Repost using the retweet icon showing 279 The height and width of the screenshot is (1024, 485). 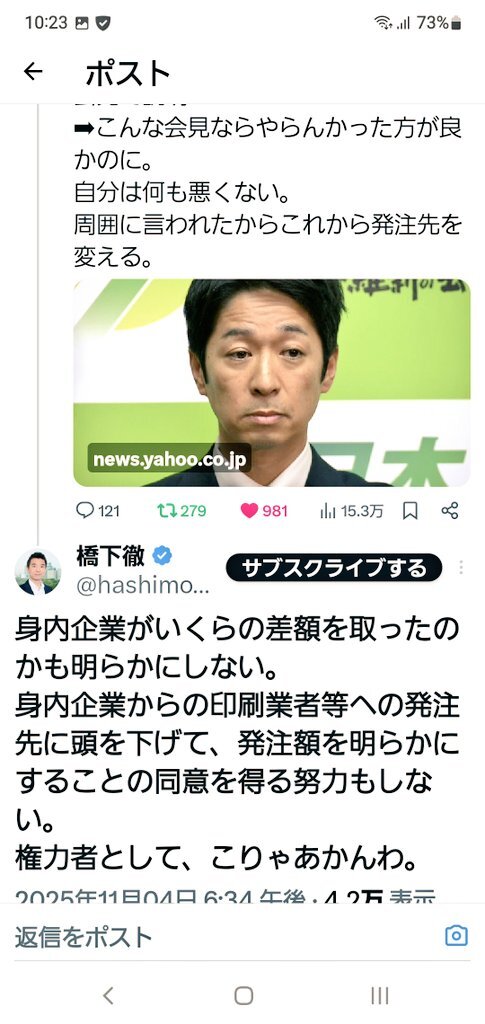[181, 510]
